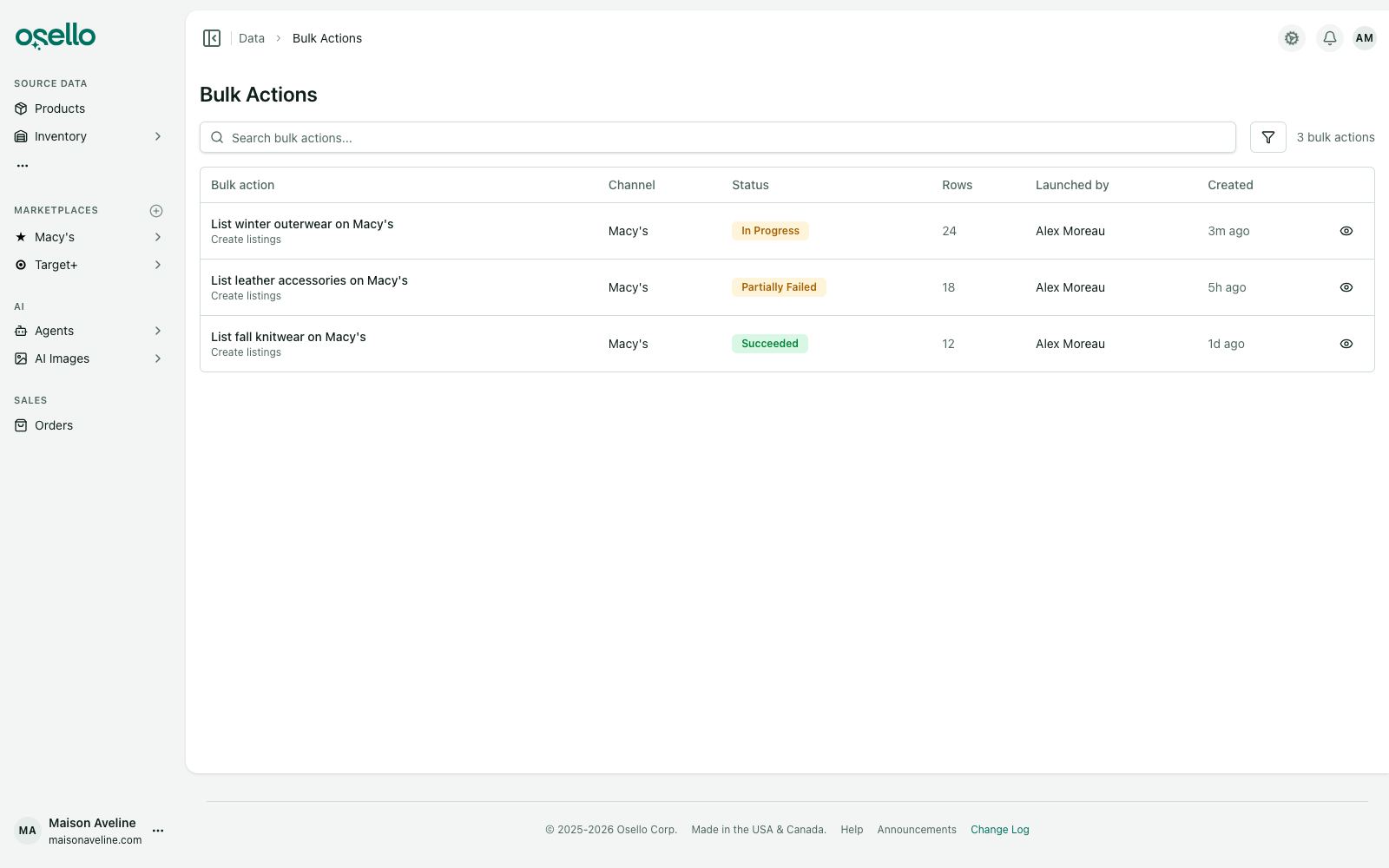Open AM user avatar menu
This screenshot has height=868, width=1389.
click(1365, 38)
